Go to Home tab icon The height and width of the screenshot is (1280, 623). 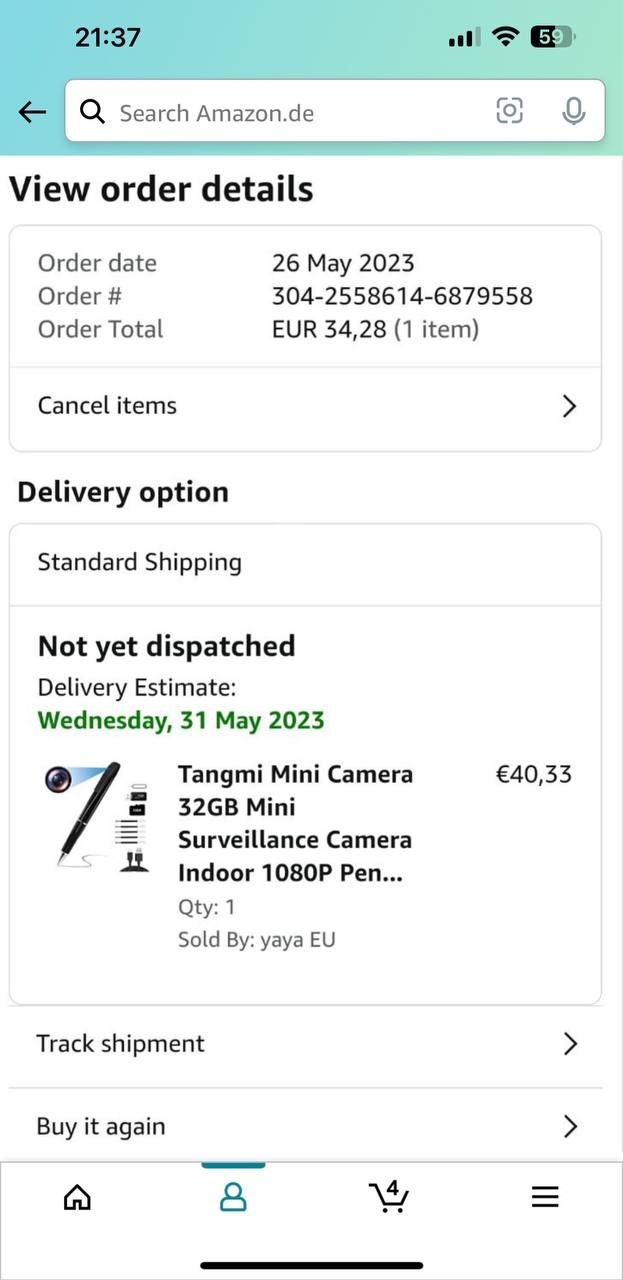pos(77,1197)
